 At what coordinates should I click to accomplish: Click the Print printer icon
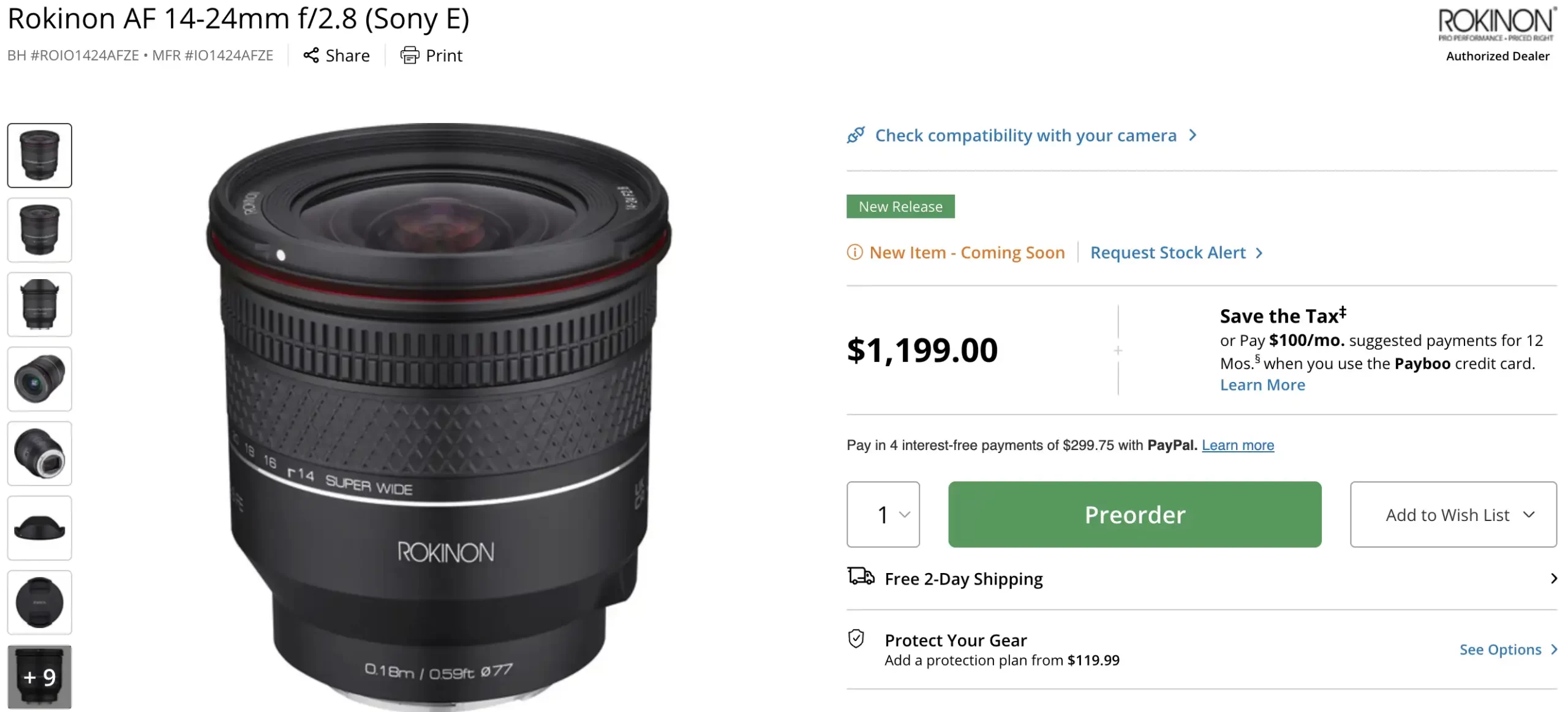[409, 56]
